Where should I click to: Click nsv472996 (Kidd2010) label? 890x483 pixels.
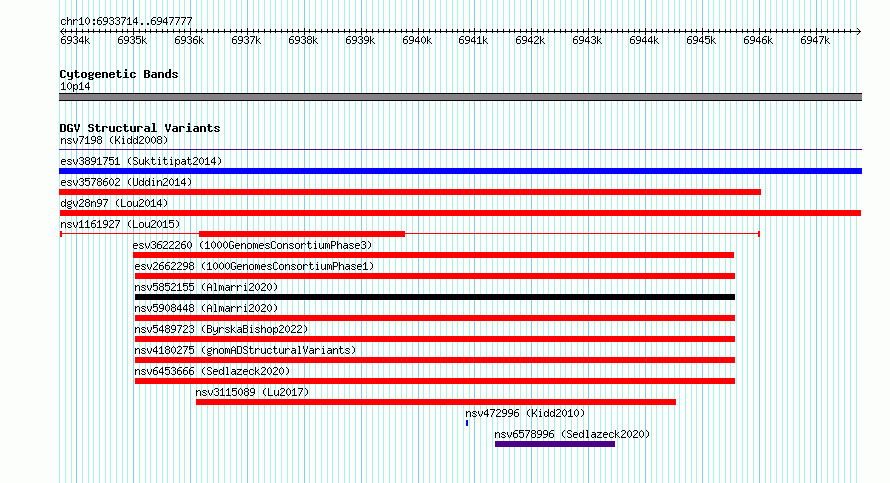[525, 413]
